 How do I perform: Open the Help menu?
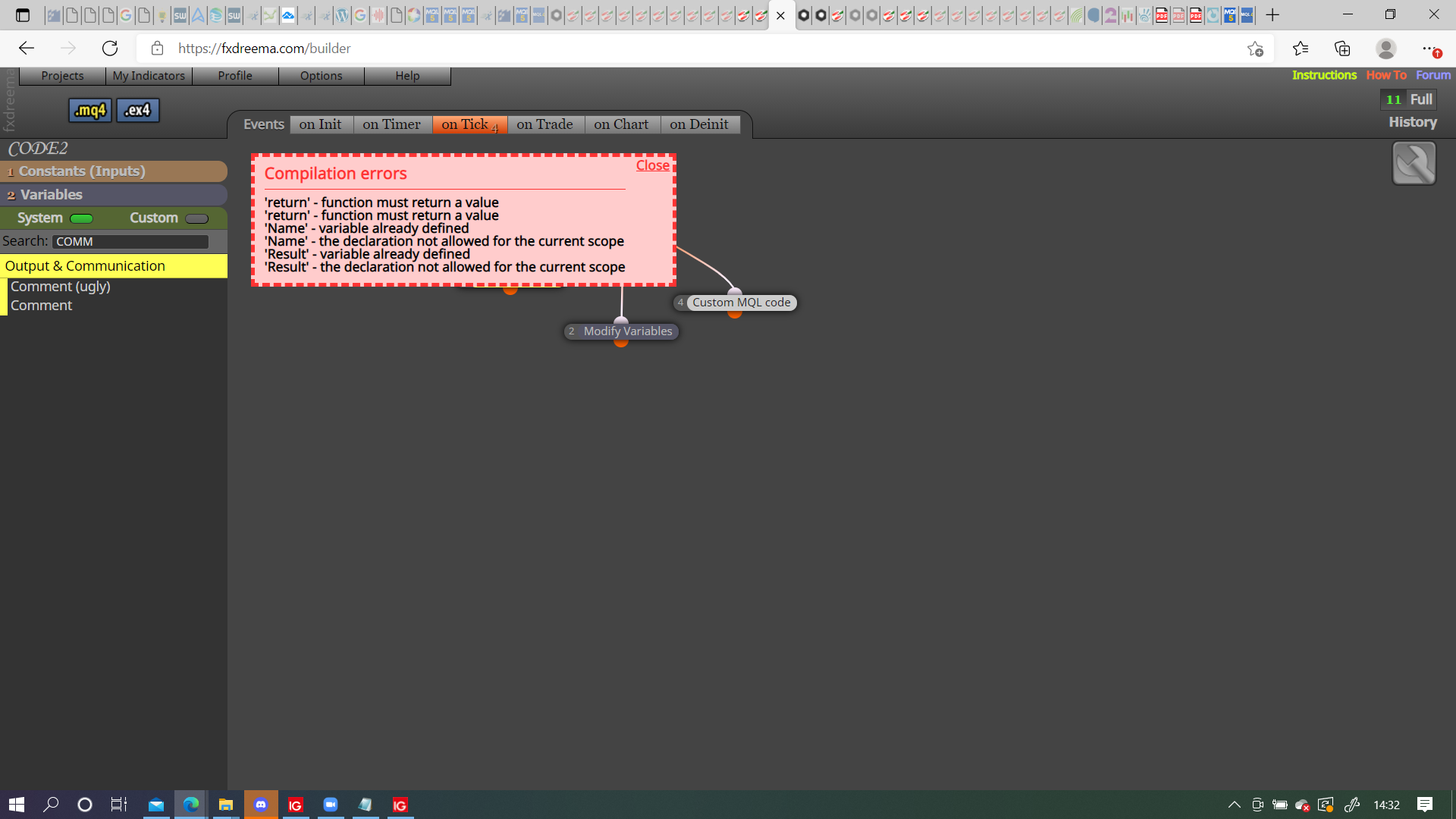click(x=407, y=76)
